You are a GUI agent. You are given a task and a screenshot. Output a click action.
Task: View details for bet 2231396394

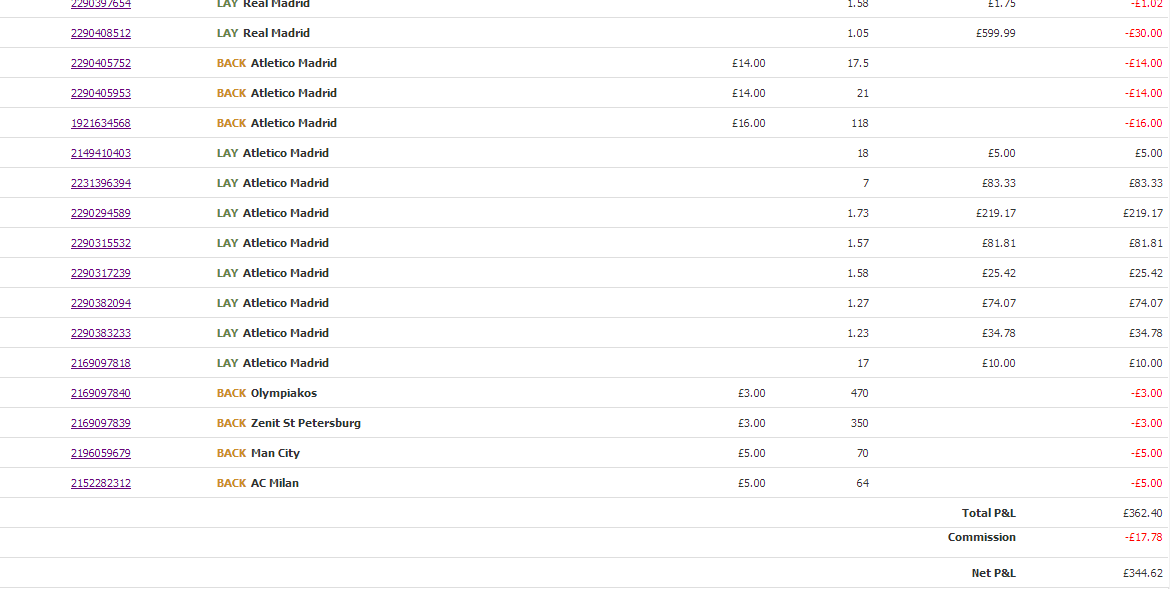coord(101,183)
